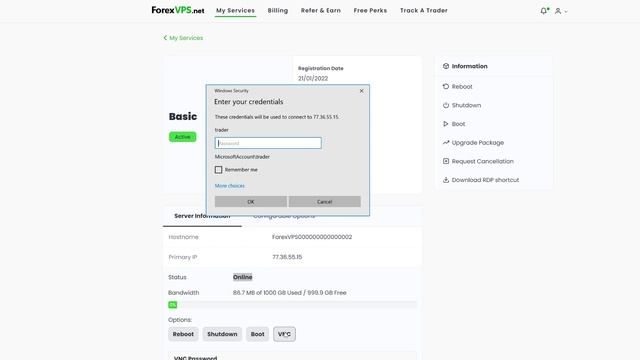The width and height of the screenshot is (640, 360).
Task: Click the Shutdown text in the sidebar
Action: coord(466,105)
